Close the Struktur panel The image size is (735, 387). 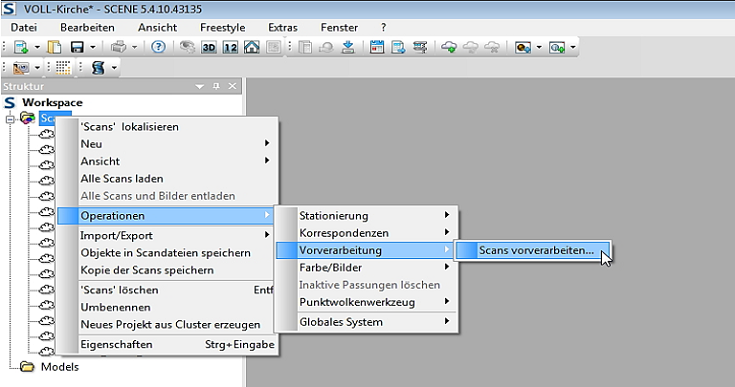click(232, 86)
